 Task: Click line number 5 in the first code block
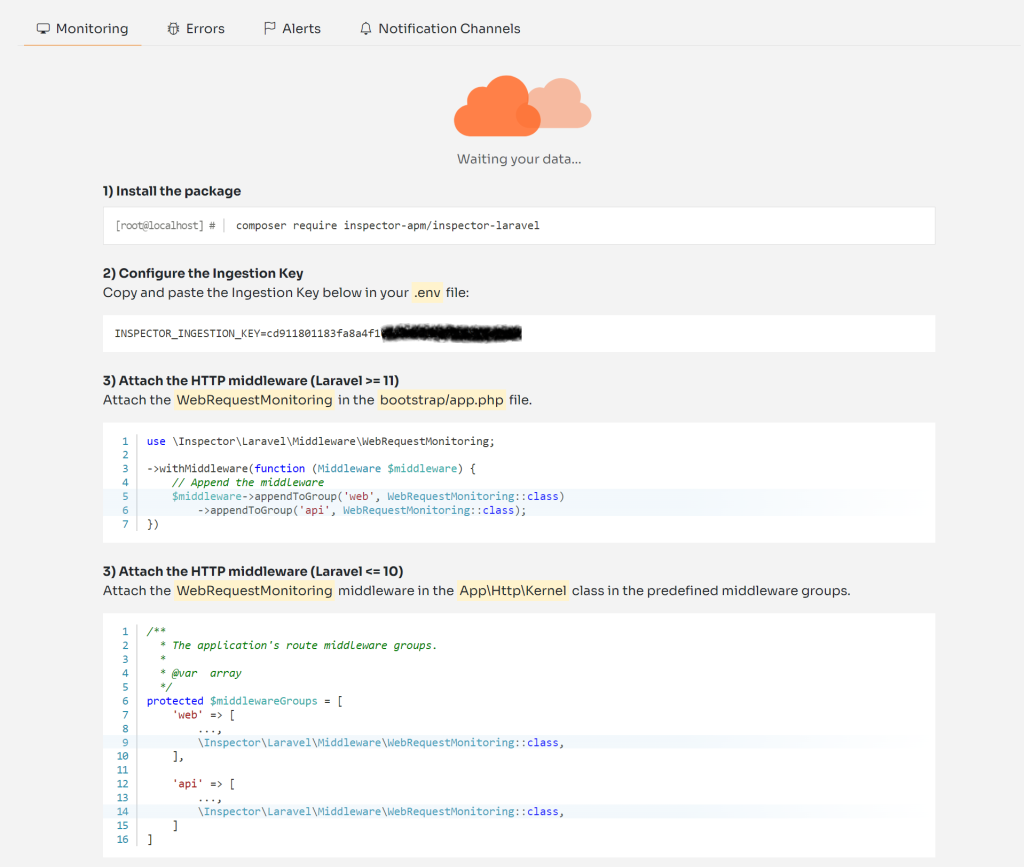click(124, 495)
